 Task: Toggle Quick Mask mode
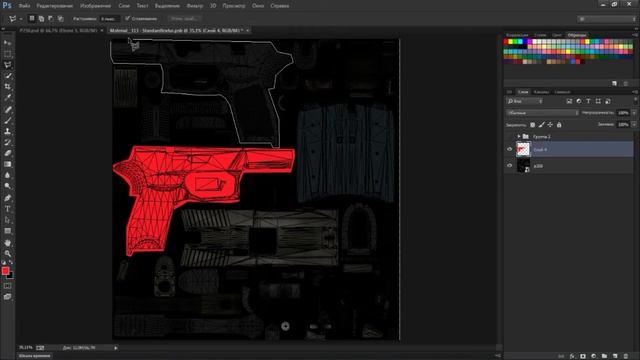(x=7, y=286)
